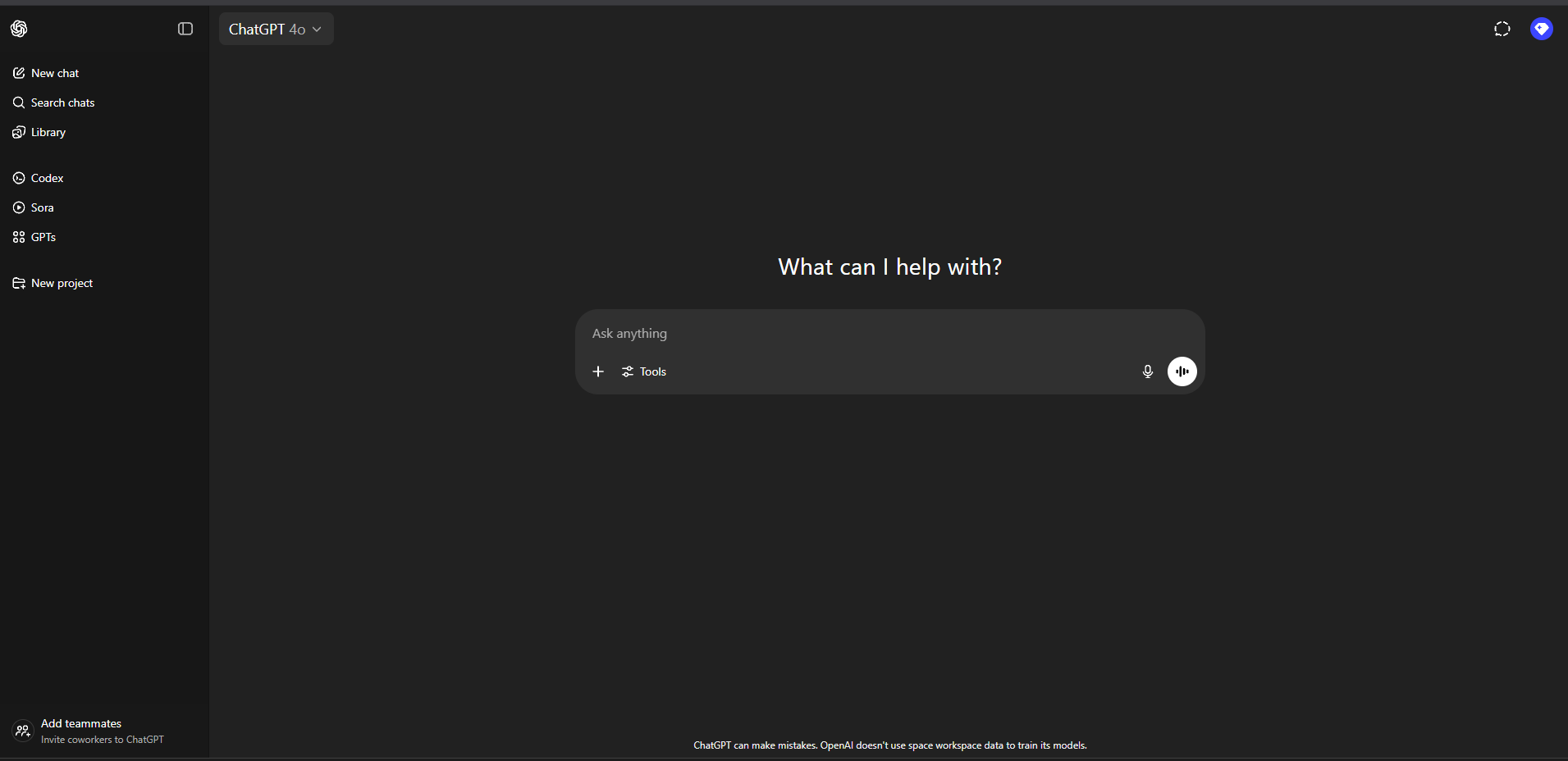
Task: Toggle temporary chat dashed circle icon
Action: (1502, 29)
